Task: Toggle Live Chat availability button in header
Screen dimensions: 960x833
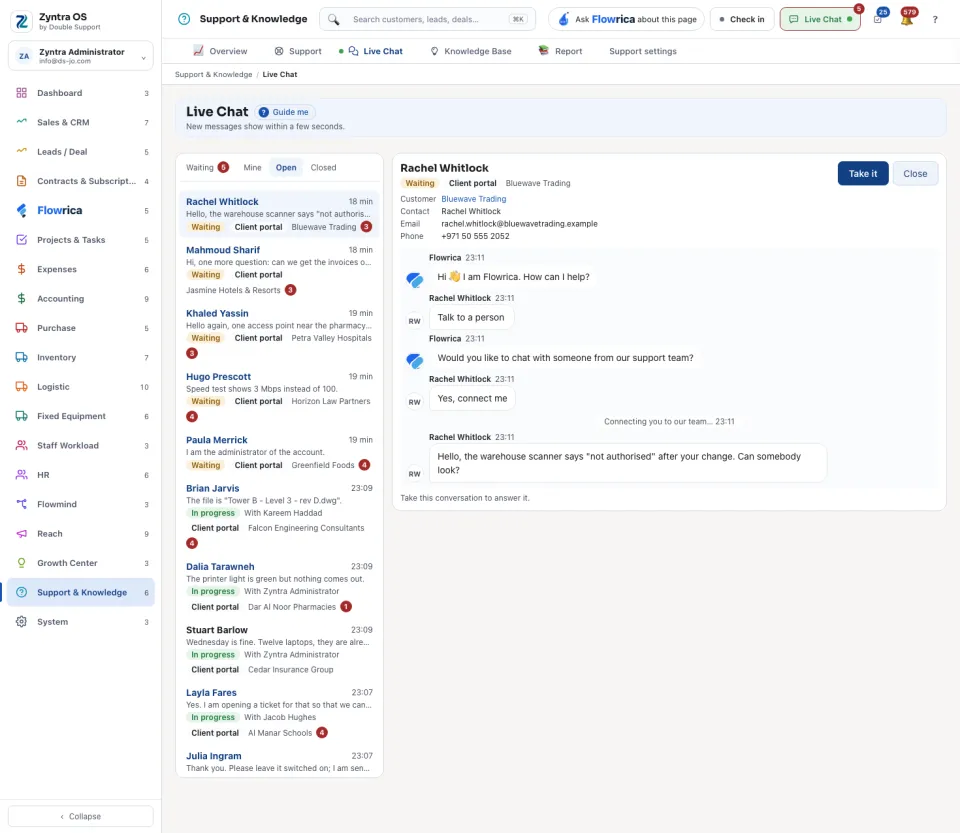Action: (x=820, y=19)
